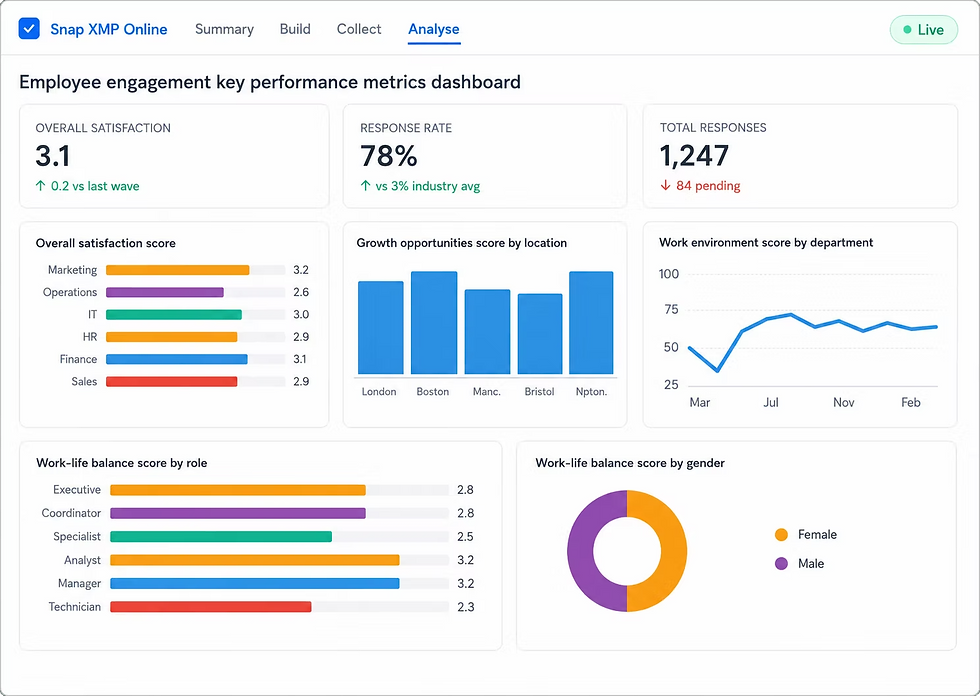The image size is (980, 696).
Task: Click the IT satisfaction bar
Action: [174, 315]
